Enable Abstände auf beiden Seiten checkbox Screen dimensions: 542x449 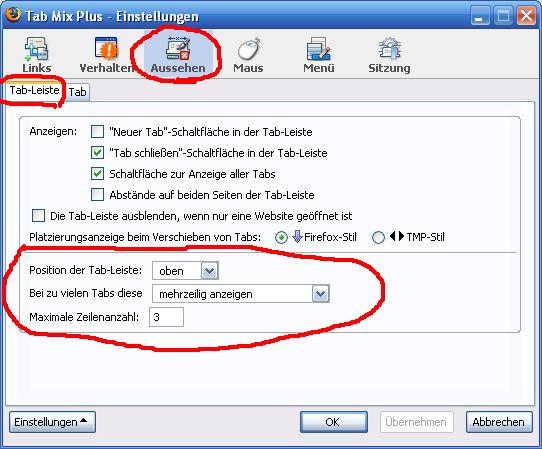tap(97, 195)
